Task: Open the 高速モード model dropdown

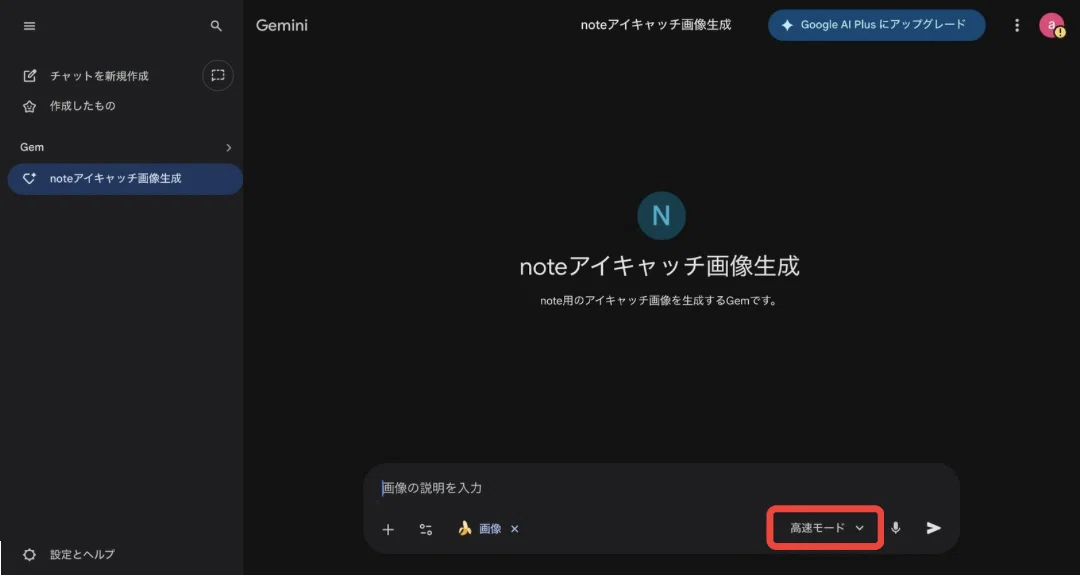Action: [826, 528]
